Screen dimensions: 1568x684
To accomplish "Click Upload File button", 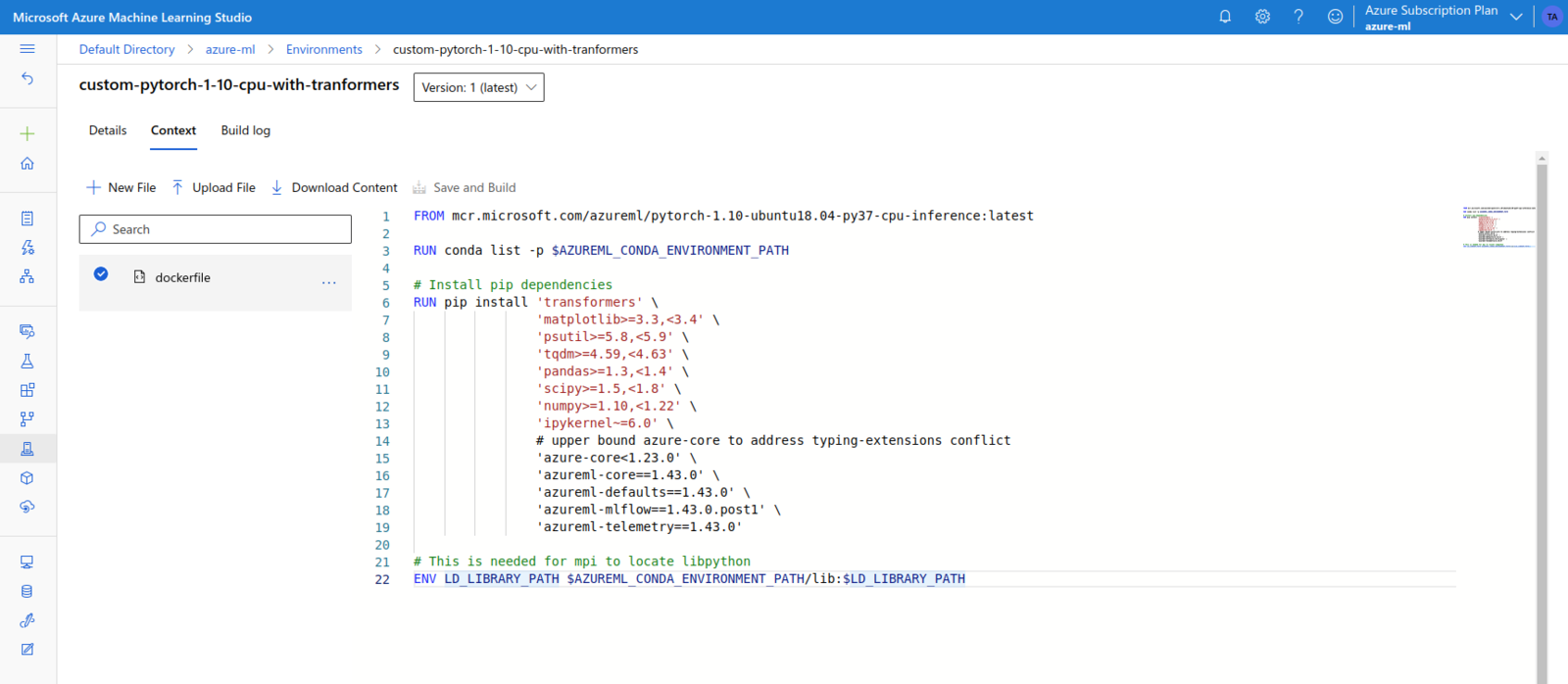I will pyautogui.click(x=214, y=187).
